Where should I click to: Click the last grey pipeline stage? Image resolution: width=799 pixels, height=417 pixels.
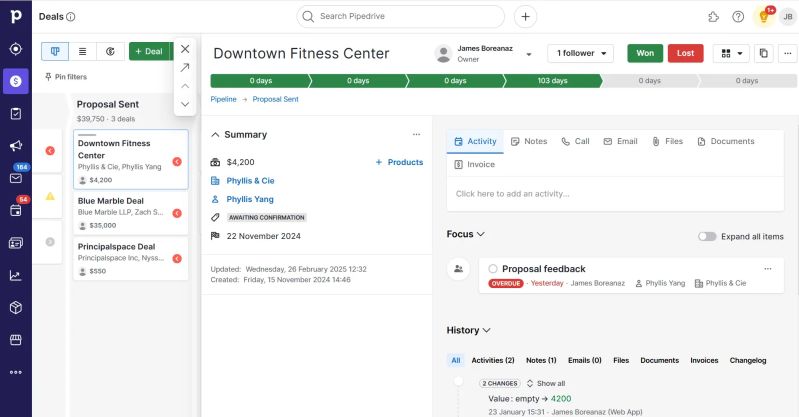coord(747,81)
